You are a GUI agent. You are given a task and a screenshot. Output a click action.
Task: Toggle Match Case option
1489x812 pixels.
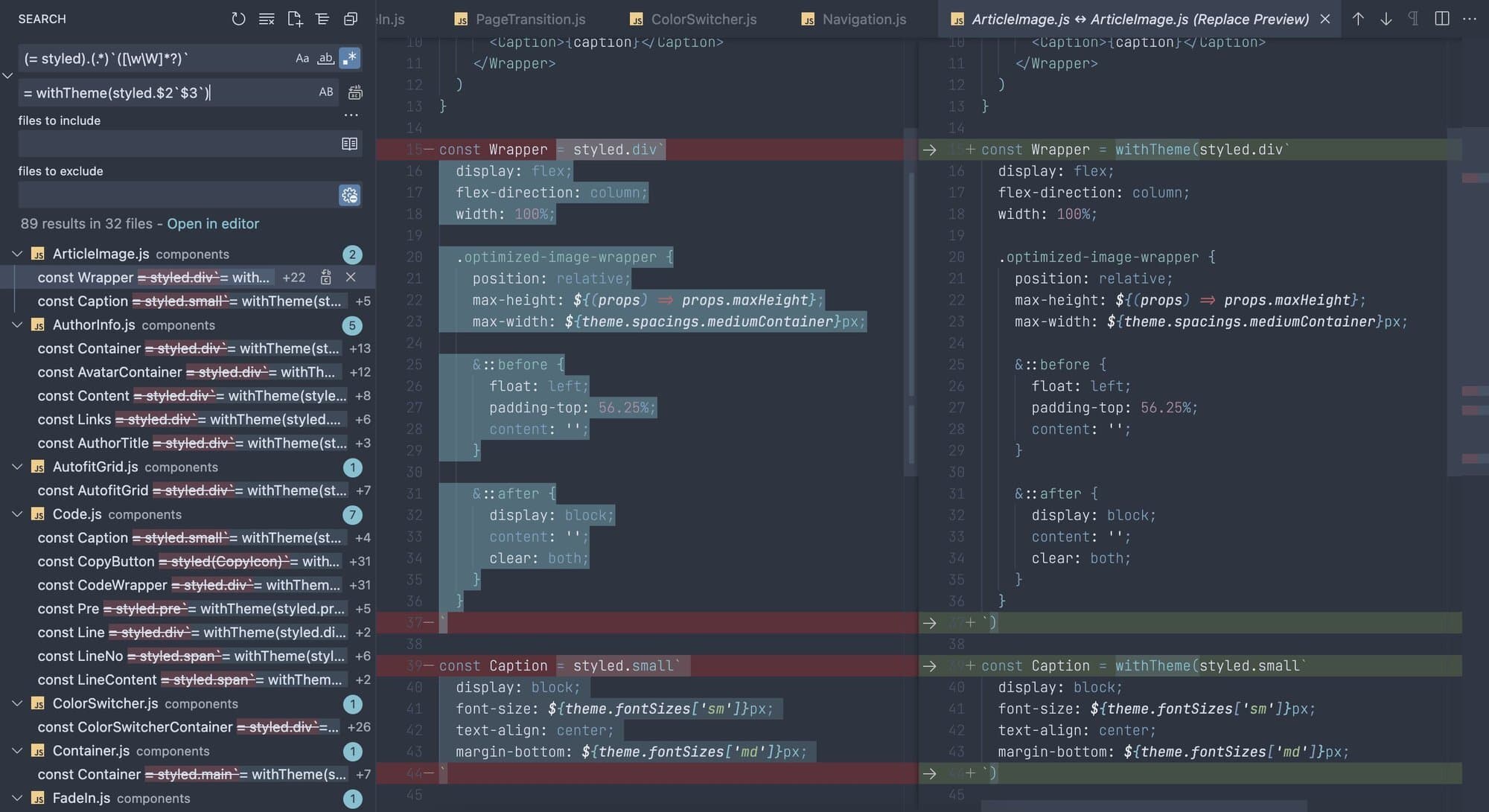pyautogui.click(x=302, y=58)
